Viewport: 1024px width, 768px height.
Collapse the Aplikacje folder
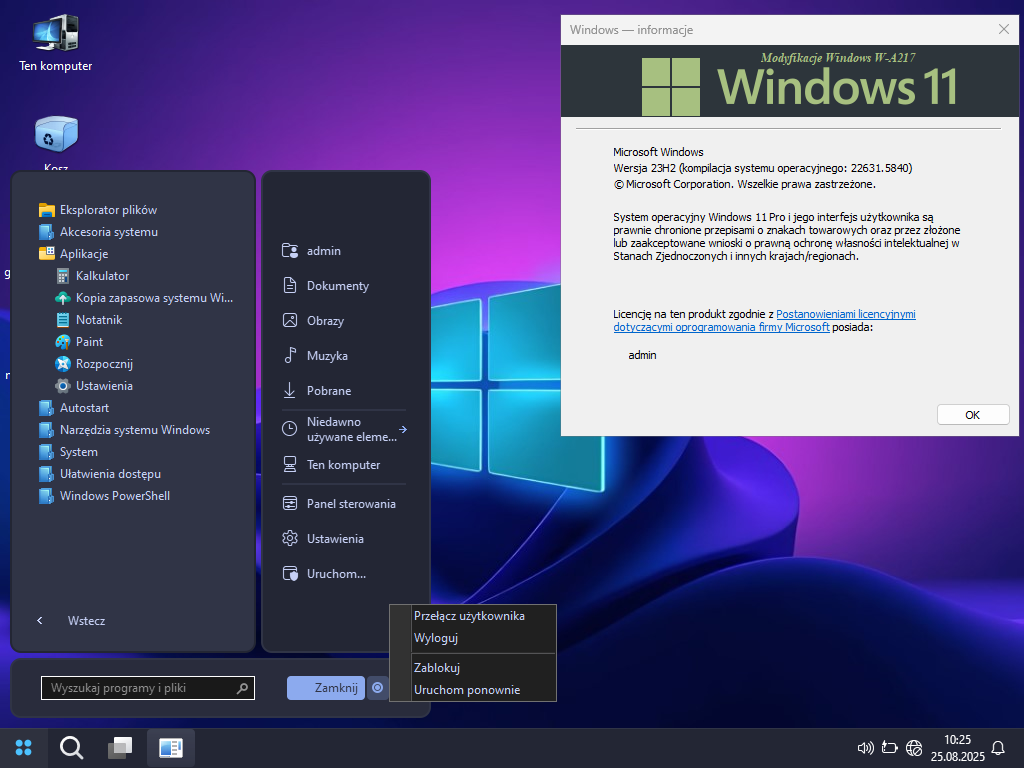83,254
